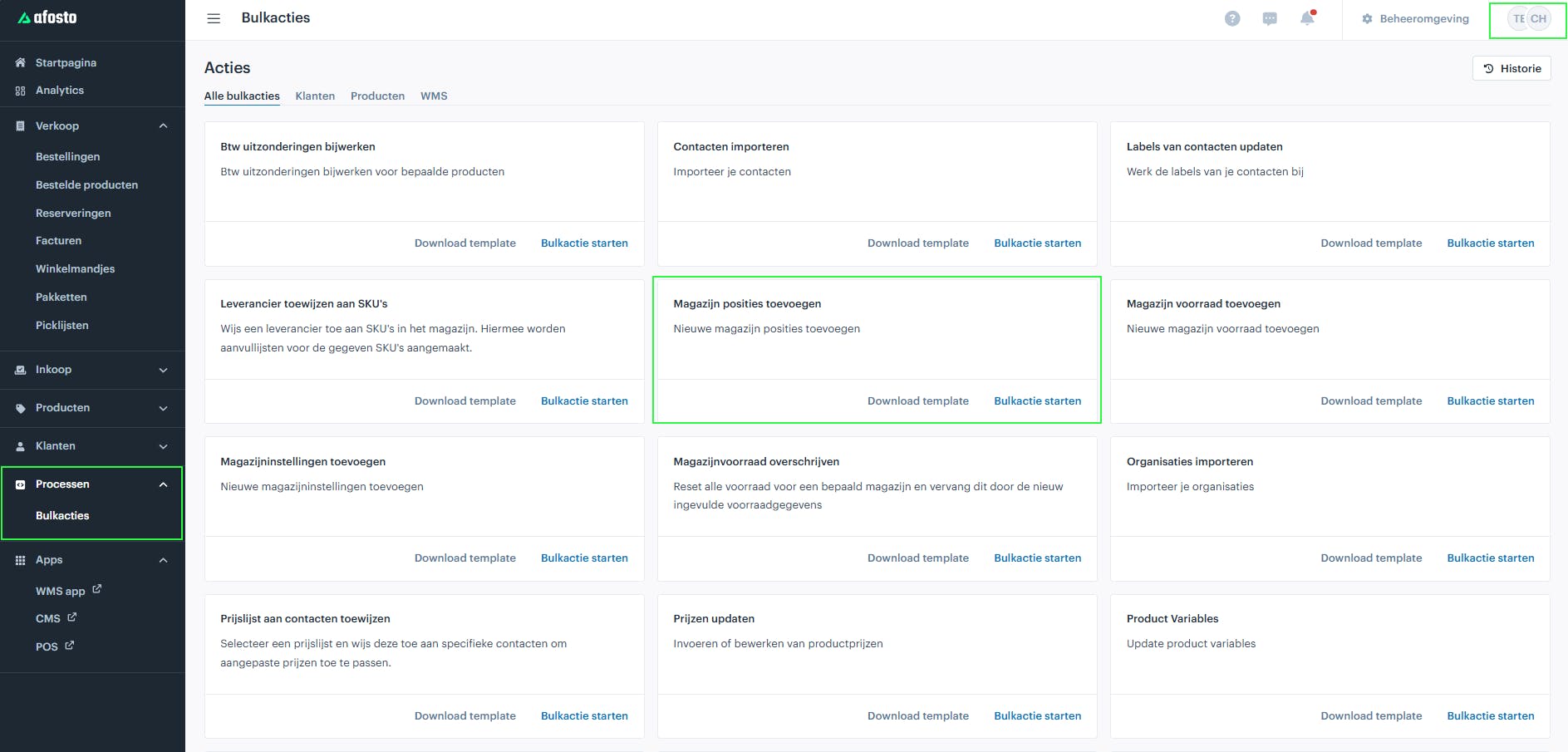Download template for Prijzen updaten
Image resolution: width=1568 pixels, height=752 pixels.
tap(918, 716)
